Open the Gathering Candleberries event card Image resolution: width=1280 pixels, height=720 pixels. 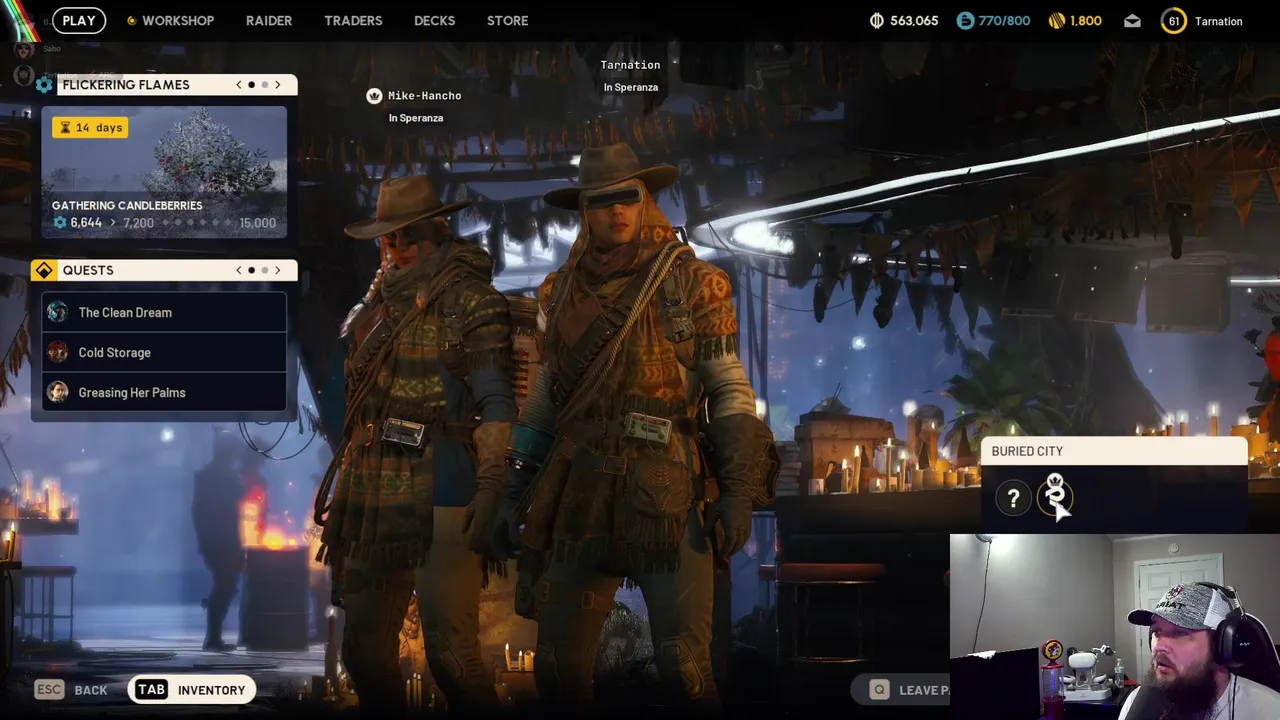tap(164, 172)
